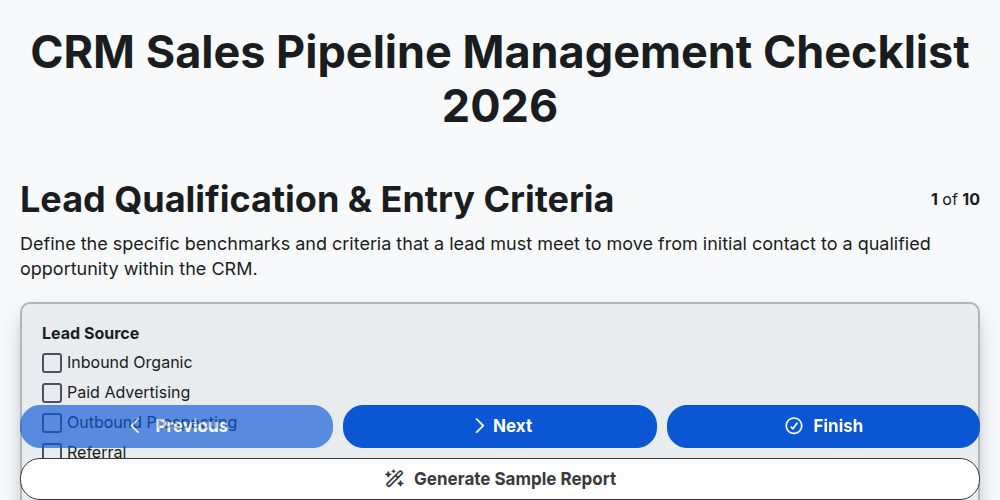The image size is (1000, 500).
Task: Select the "Referral" label text
Action: [97, 452]
